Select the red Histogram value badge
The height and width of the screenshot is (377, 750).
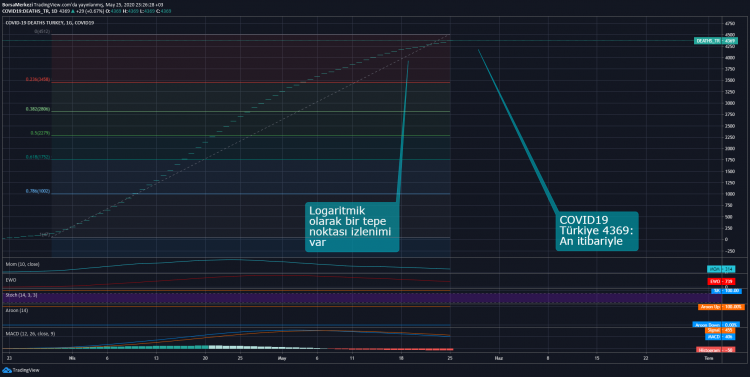(716, 350)
